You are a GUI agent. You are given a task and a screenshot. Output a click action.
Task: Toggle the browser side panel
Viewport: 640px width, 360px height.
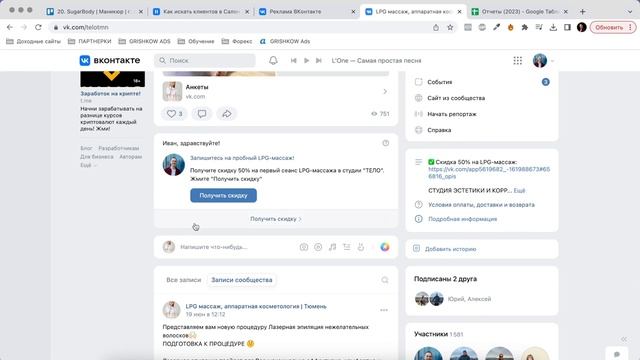click(x=567, y=27)
